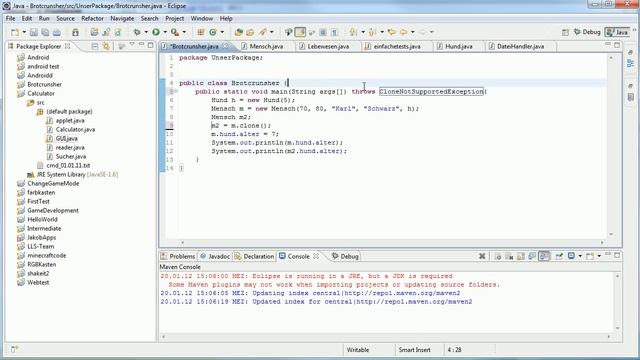Image resolution: width=640 pixels, height=360 pixels.
Task: Open the Package Explorer view menu triangle
Action: tap(132, 45)
